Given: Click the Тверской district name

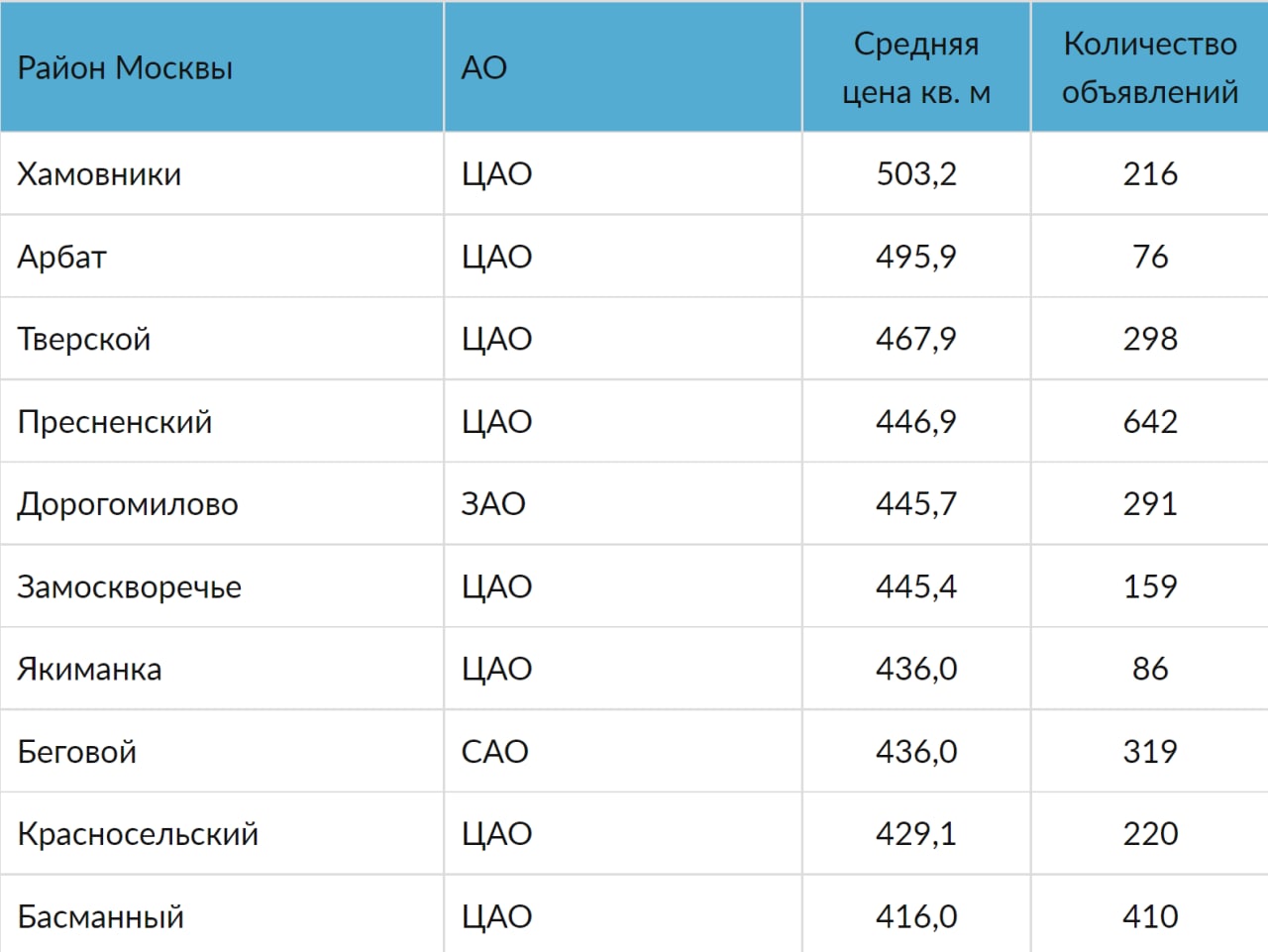Looking at the screenshot, I should [84, 340].
